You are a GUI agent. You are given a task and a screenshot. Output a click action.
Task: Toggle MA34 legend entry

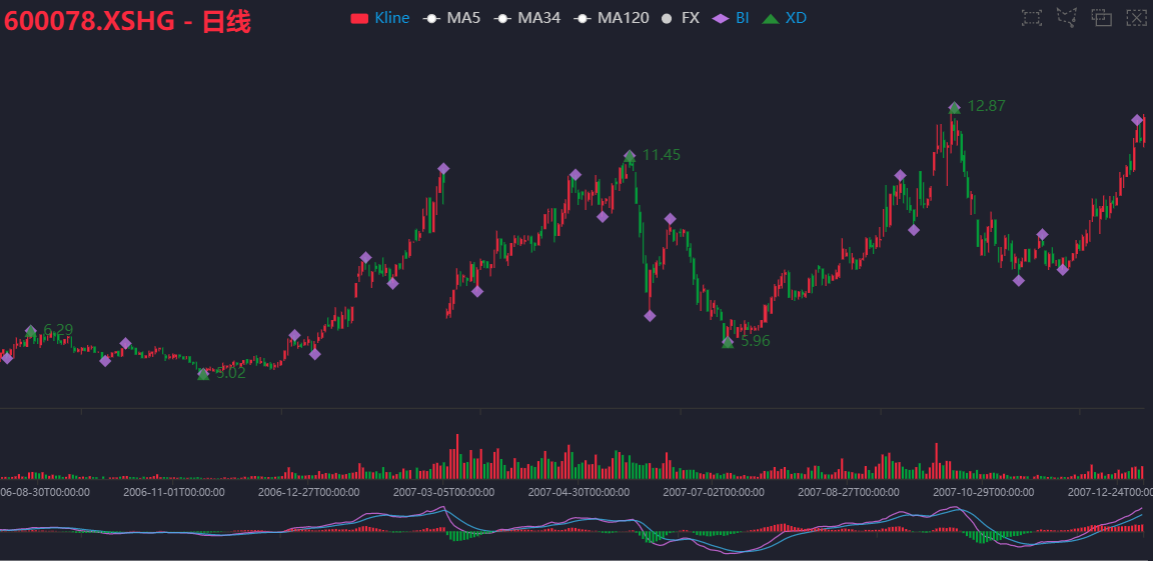click(x=526, y=18)
